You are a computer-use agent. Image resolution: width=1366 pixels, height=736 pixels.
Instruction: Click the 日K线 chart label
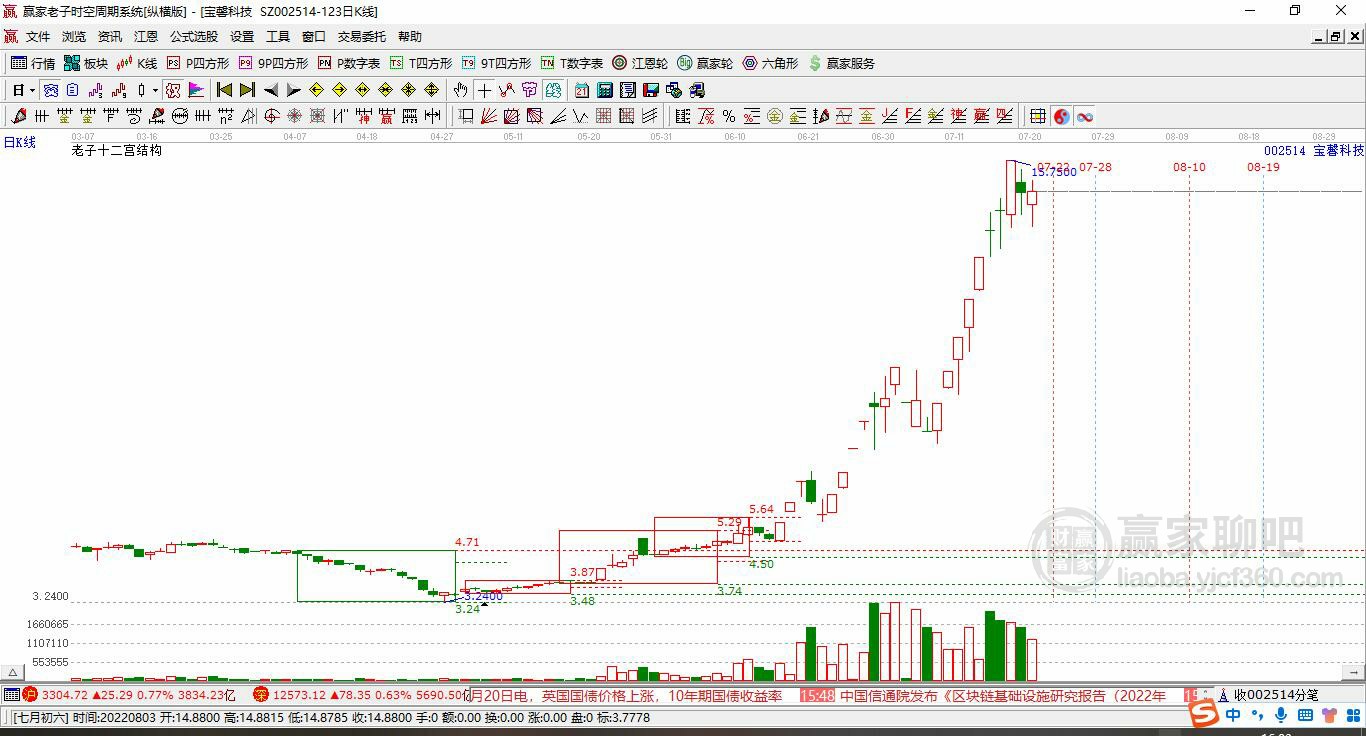click(19, 143)
